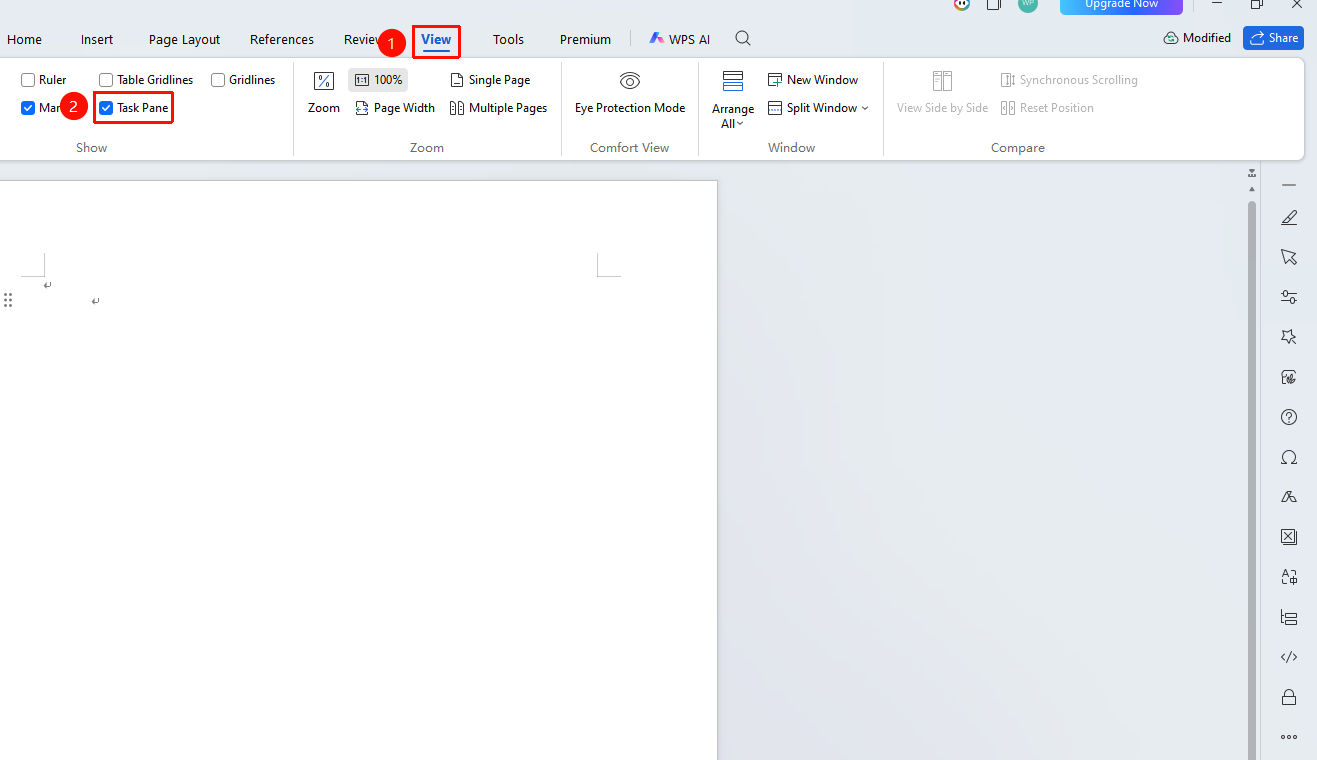Click the Share button
This screenshot has width=1317, height=760.
(x=1273, y=38)
